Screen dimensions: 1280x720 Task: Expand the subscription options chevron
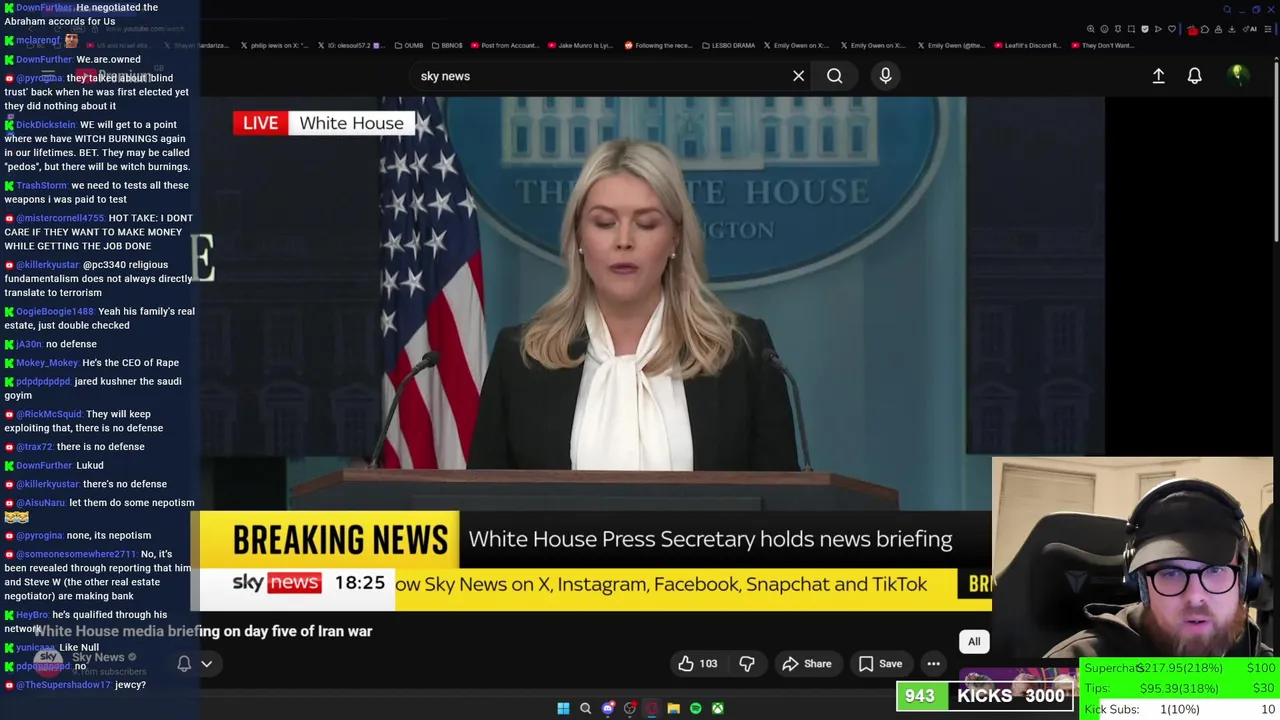pyautogui.click(x=206, y=664)
